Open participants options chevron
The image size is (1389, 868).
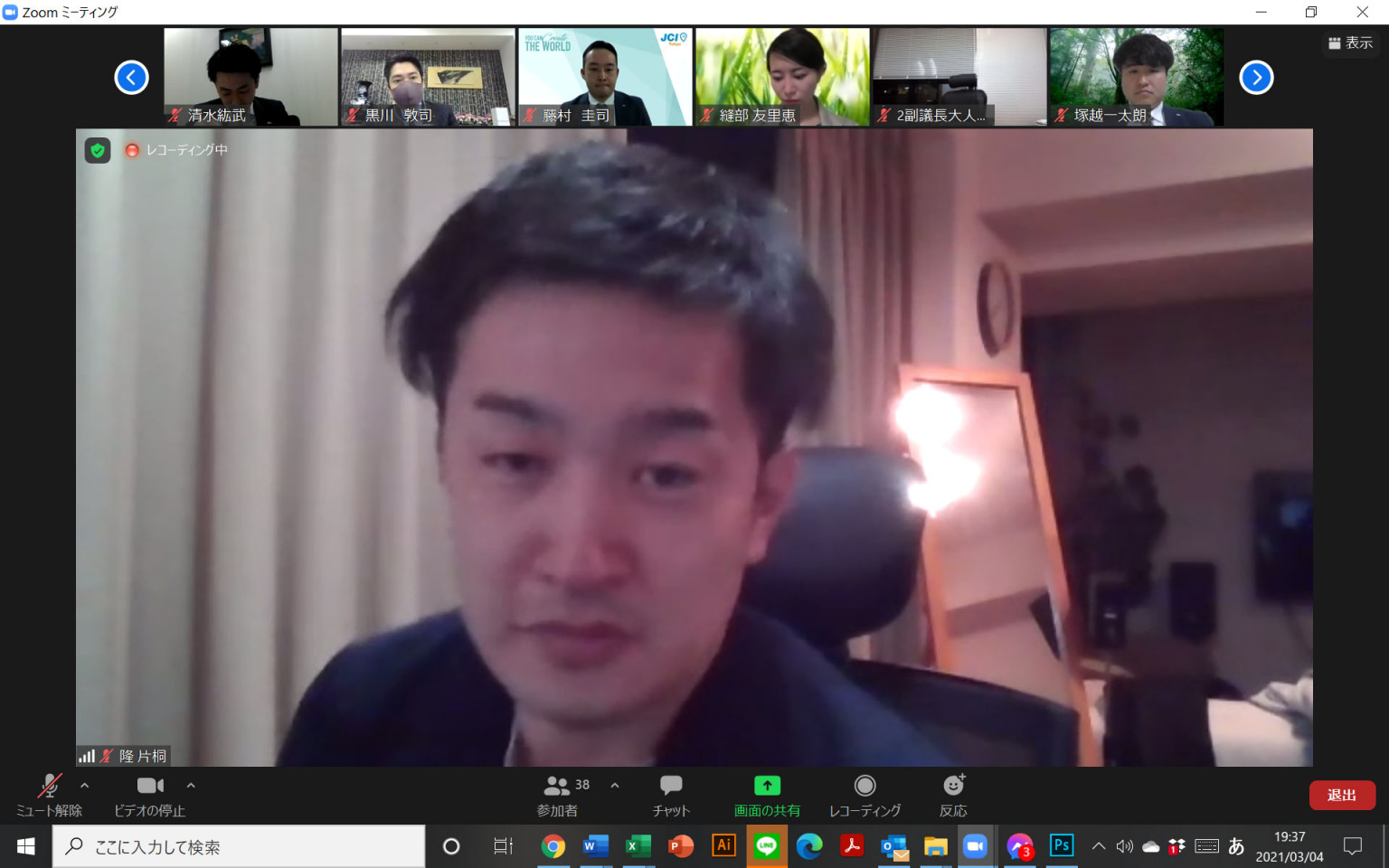[615, 786]
